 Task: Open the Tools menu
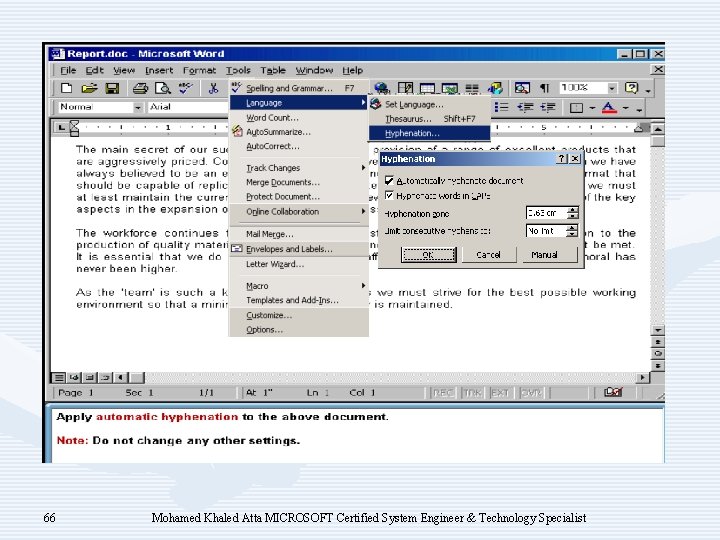(238, 70)
